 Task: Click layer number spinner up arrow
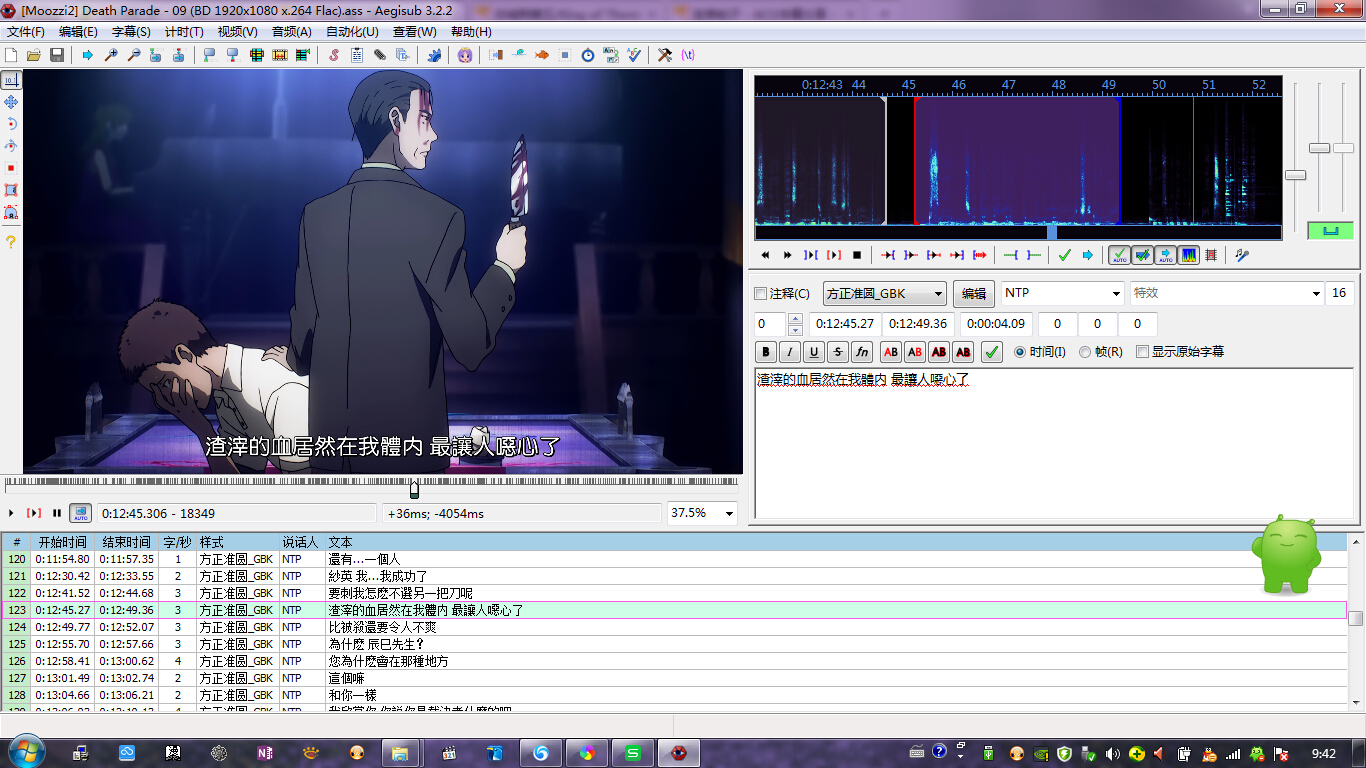click(x=796, y=319)
